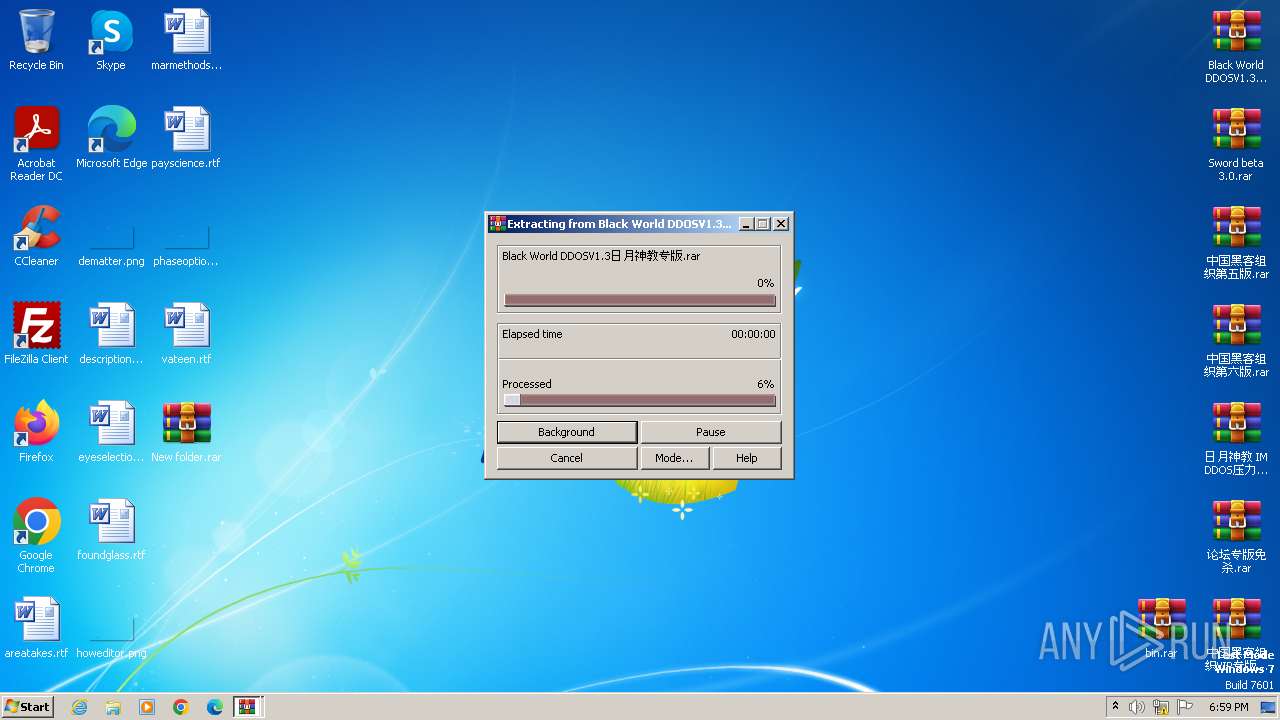Launch Edge from the taskbar
1280x720 pixels.
coord(215,707)
